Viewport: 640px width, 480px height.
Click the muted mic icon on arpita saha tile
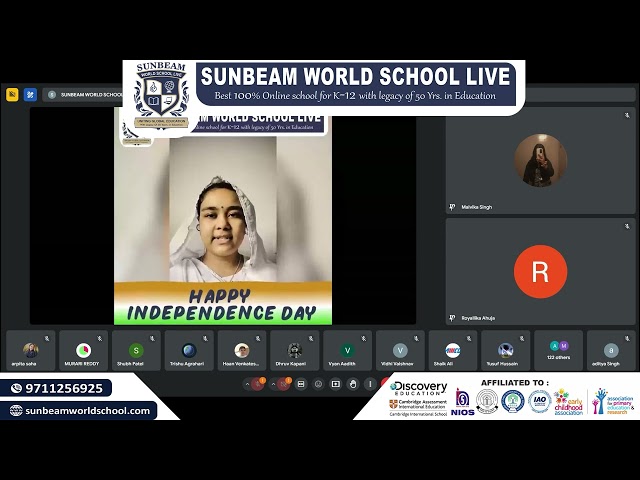point(47,338)
